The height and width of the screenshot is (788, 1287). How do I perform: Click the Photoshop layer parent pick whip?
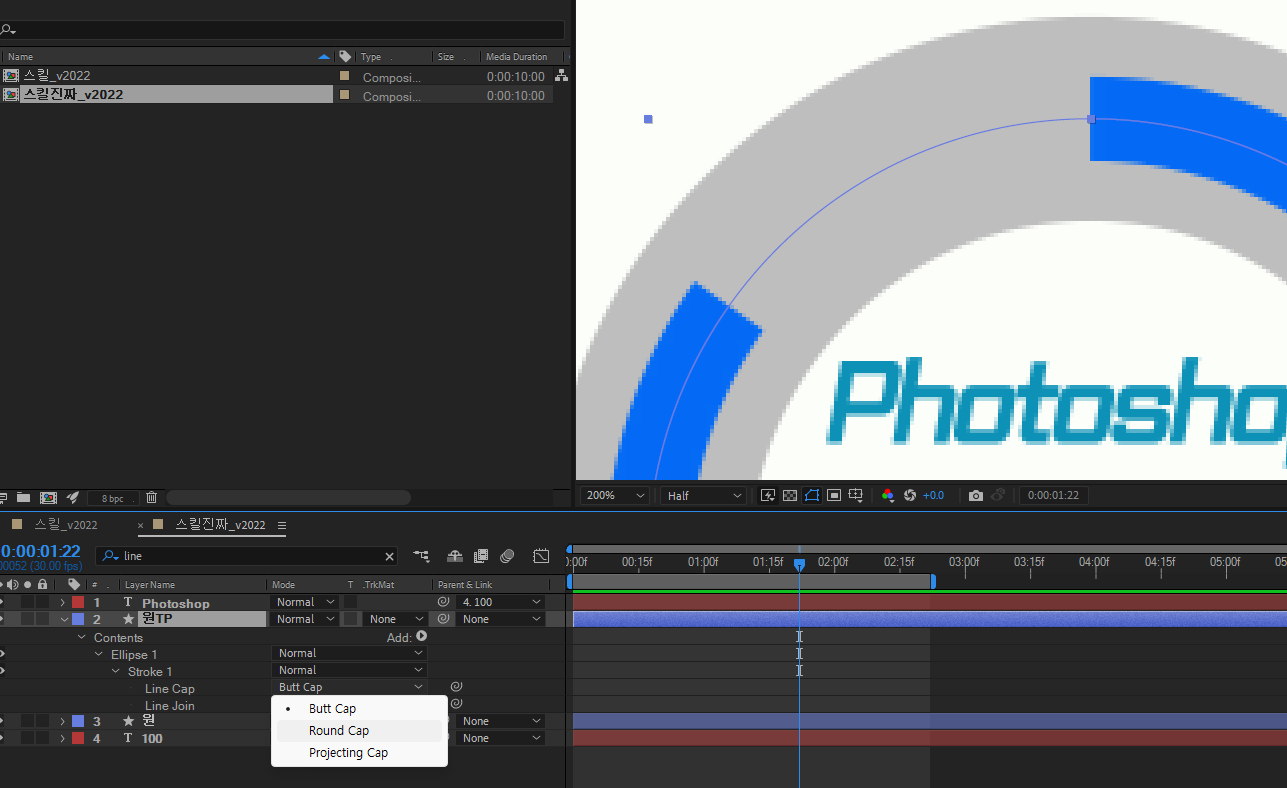443,602
